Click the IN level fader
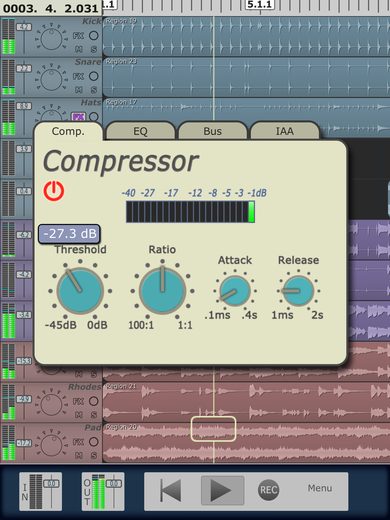Image resolution: width=390 pixels, height=520 pixels. coord(52,484)
